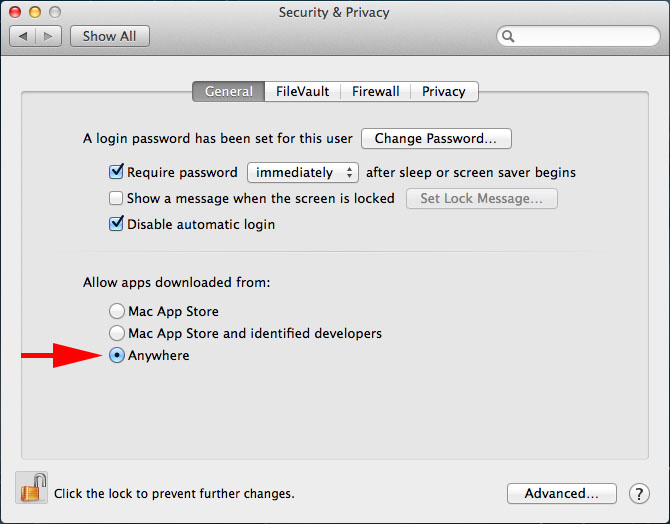Switch to the Privacy tab
Viewport: 670px width, 524px height.
tap(443, 91)
